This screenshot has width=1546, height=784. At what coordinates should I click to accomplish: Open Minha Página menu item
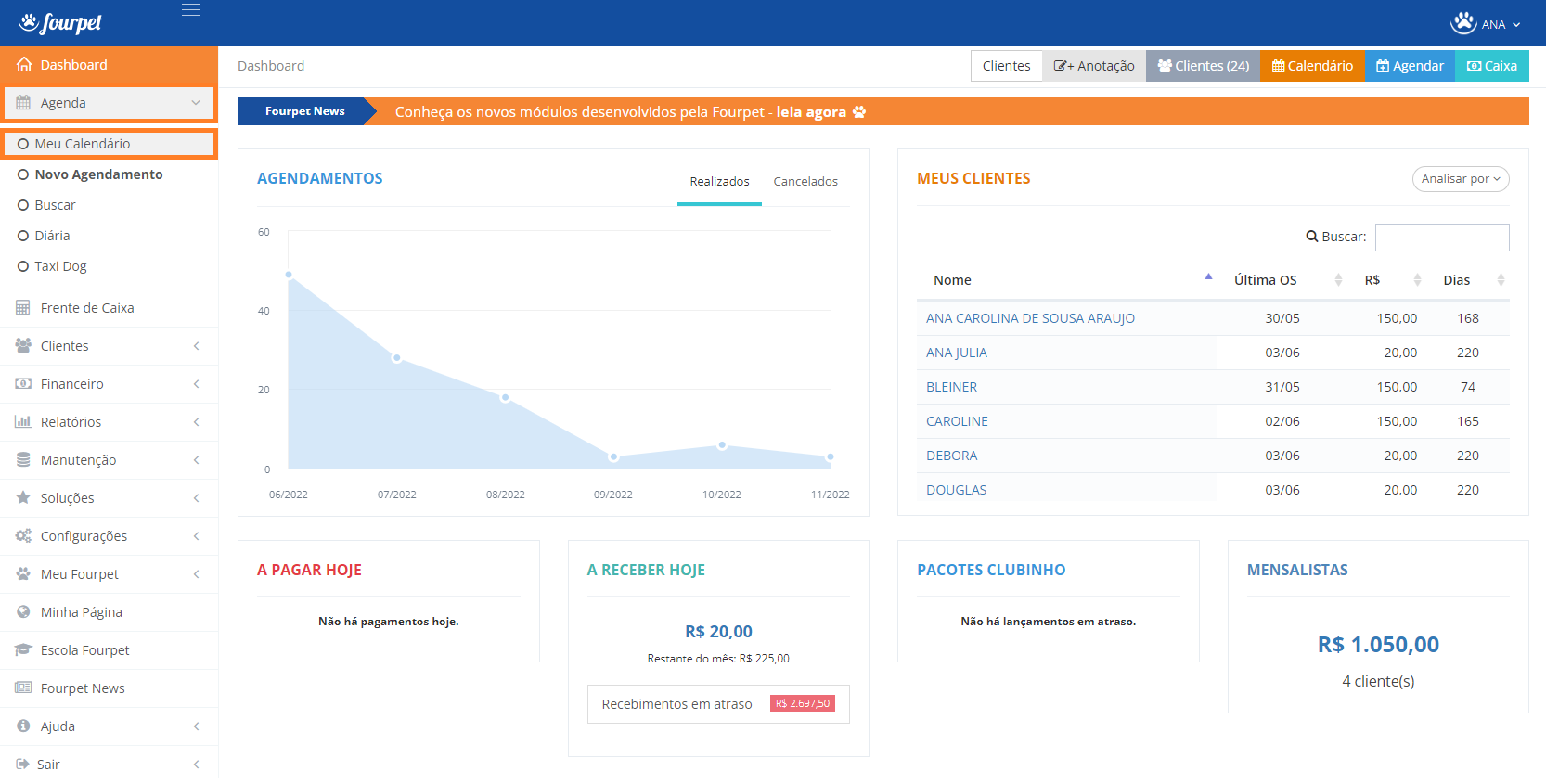pos(109,612)
